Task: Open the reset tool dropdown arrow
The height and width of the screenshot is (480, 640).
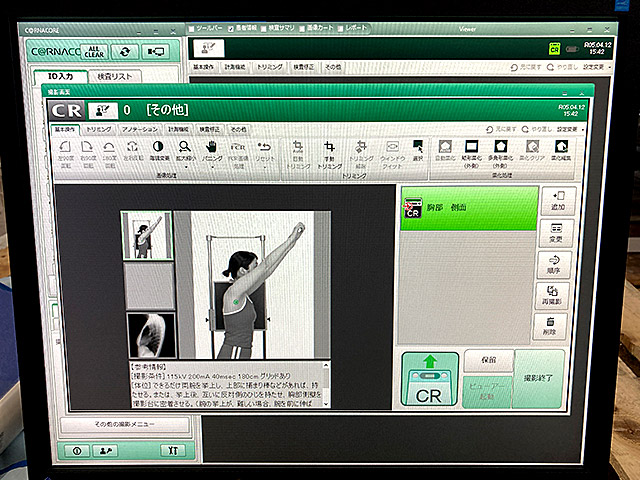Action: [264, 167]
